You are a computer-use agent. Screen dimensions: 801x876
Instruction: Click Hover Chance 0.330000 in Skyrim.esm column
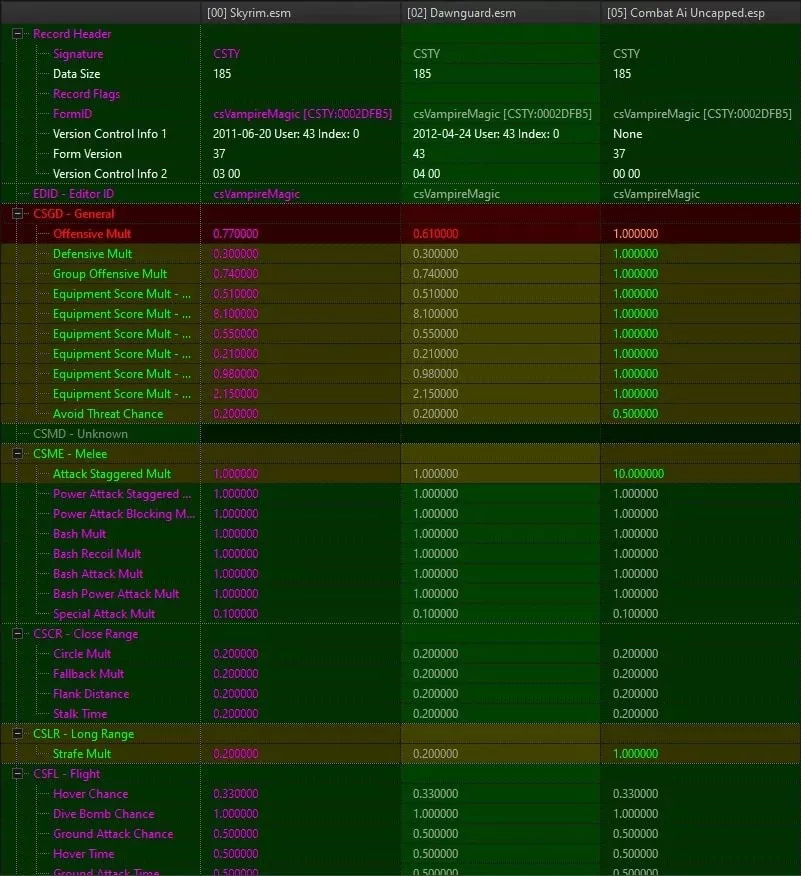(x=235, y=794)
